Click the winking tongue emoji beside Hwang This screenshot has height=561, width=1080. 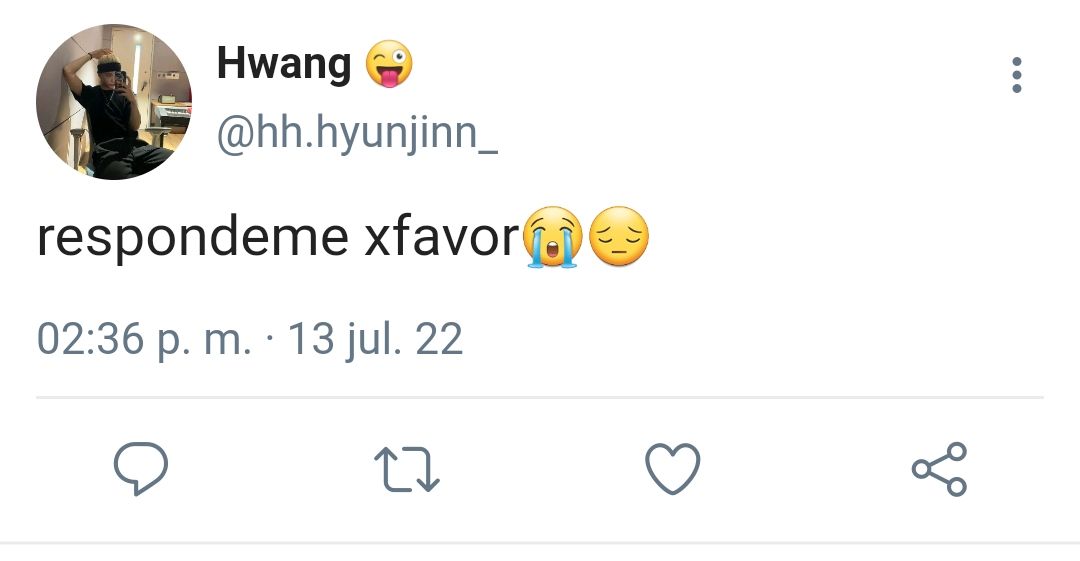388,64
